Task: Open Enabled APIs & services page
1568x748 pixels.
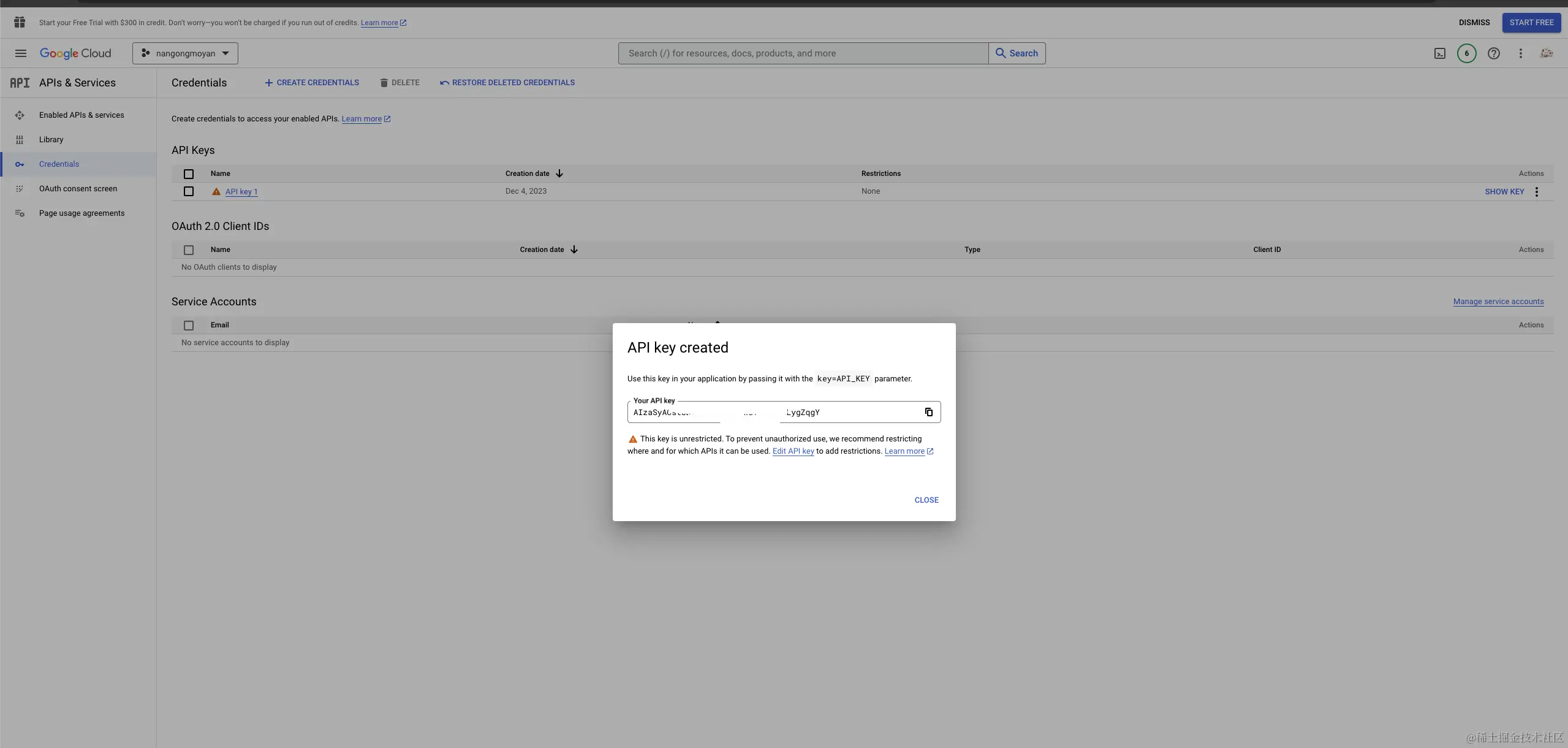Action: 81,115
